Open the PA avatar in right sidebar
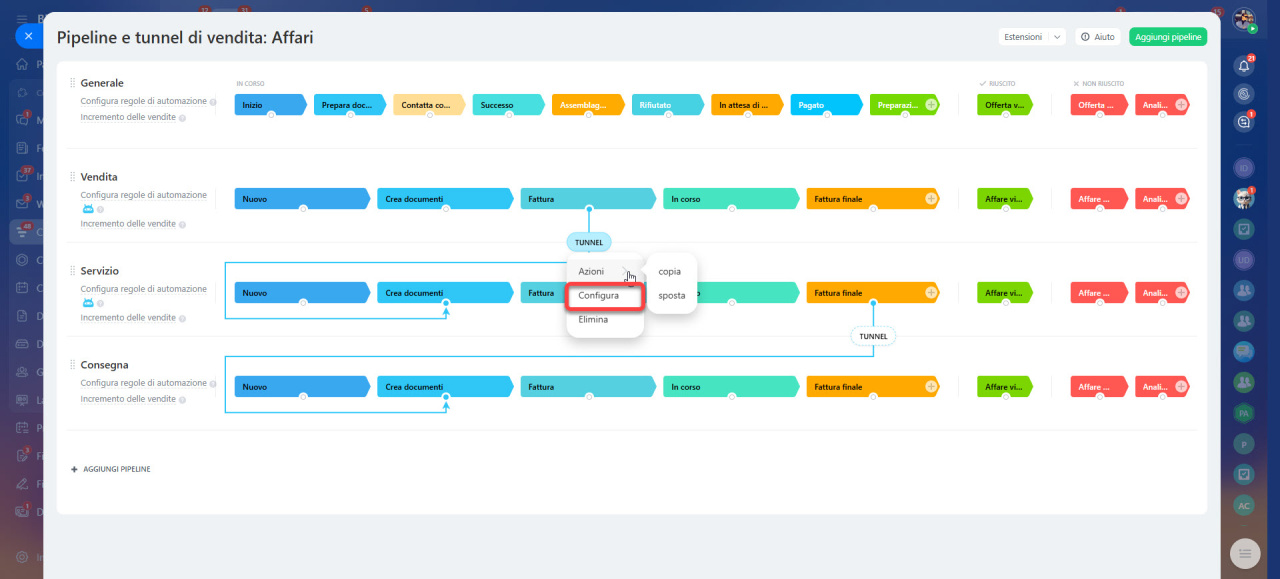This screenshot has height=579, width=1280. pos(1244,412)
